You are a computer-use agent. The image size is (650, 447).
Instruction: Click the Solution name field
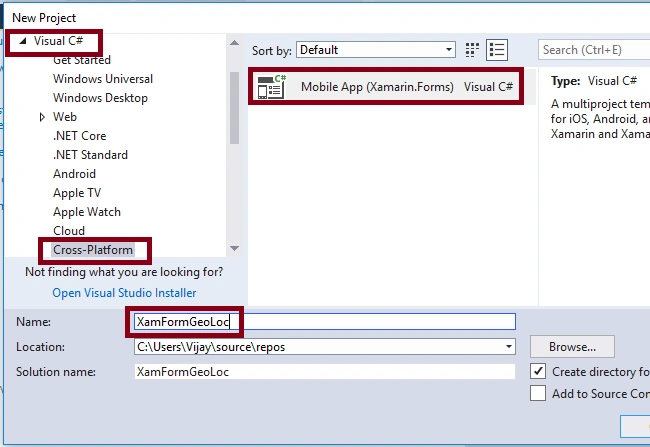325,372
